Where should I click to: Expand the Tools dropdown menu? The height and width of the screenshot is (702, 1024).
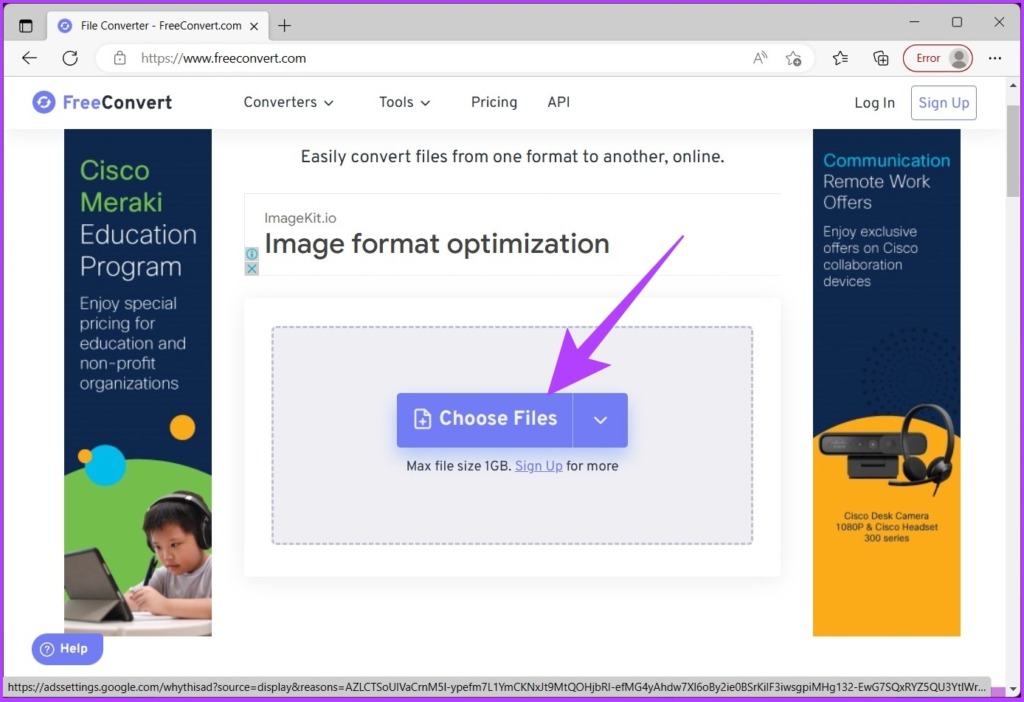click(x=404, y=102)
